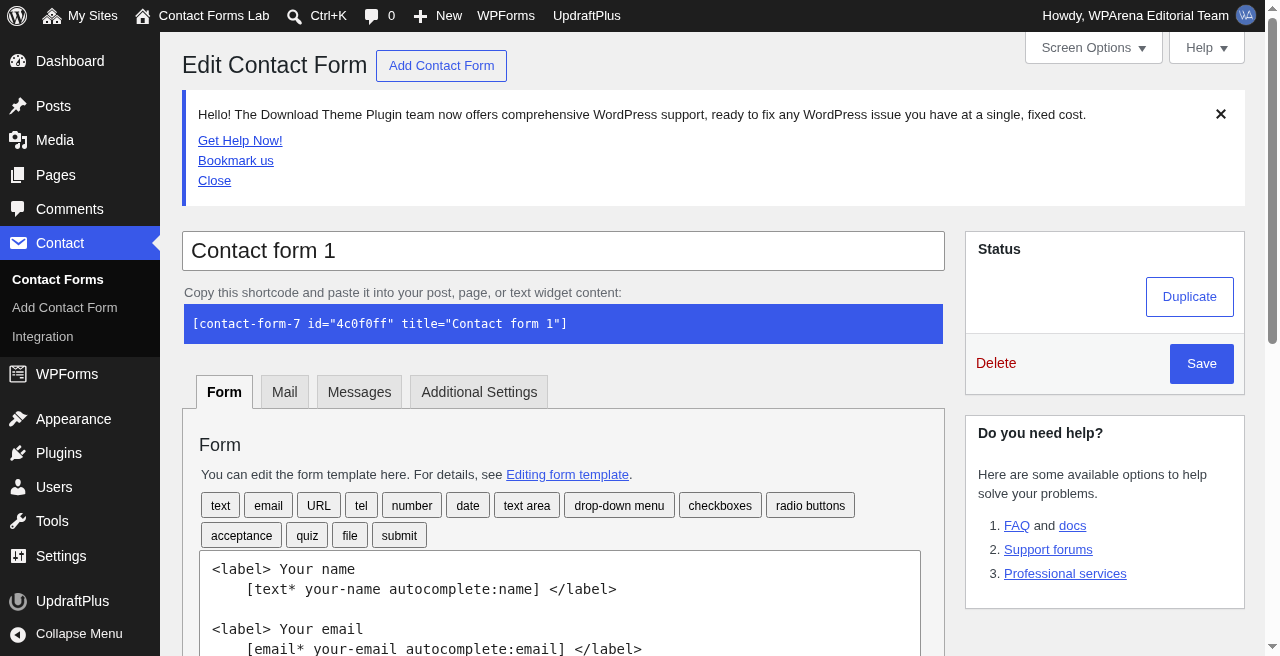Click Collapse Menu arrow icon

(x=18, y=634)
